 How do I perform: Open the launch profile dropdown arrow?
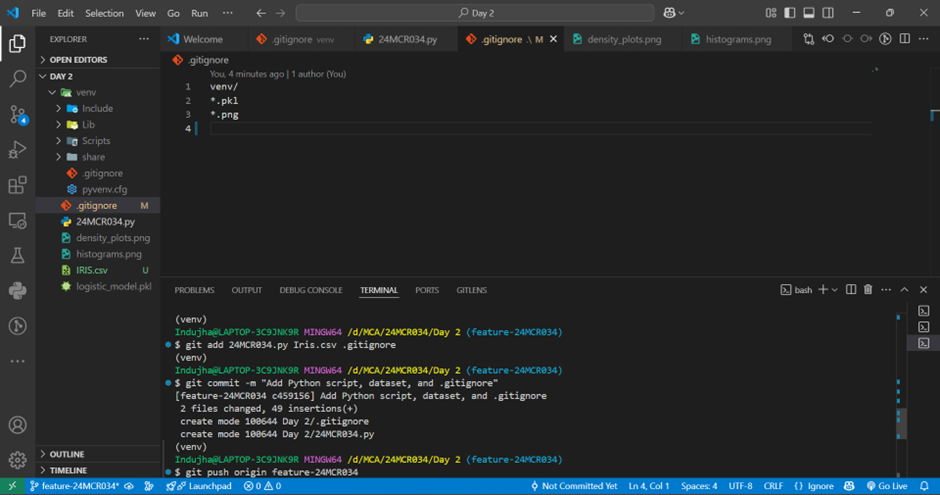tap(834, 290)
